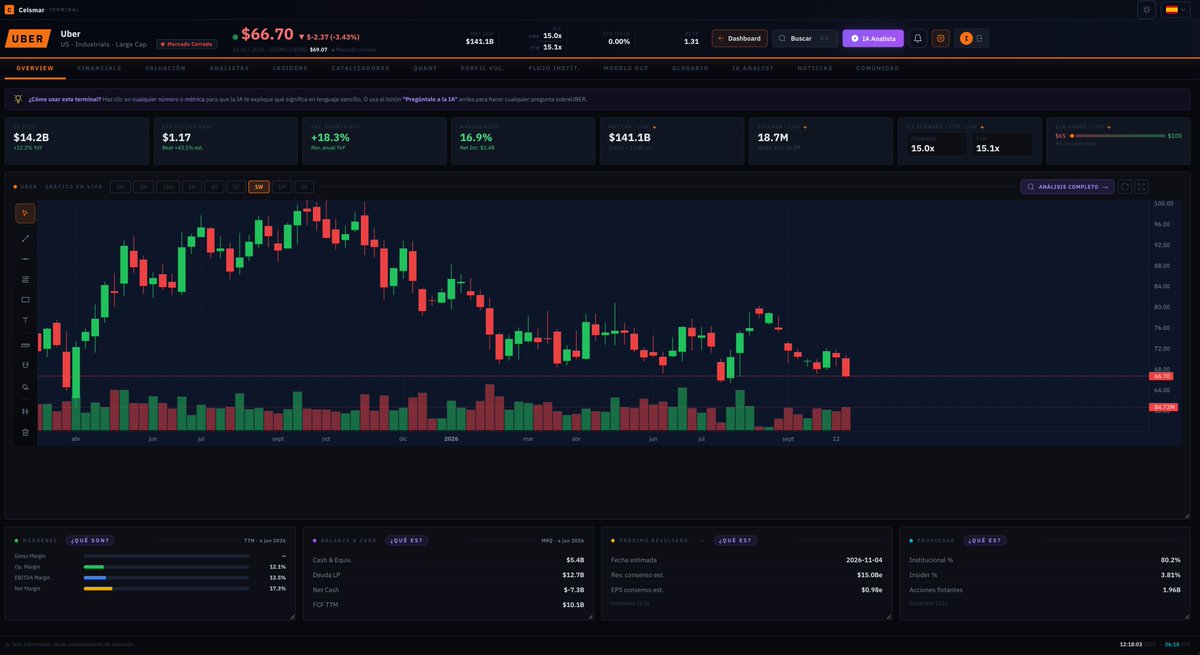Click the +18.3% revenue growth value
The image size is (1200, 655).
[331, 137]
